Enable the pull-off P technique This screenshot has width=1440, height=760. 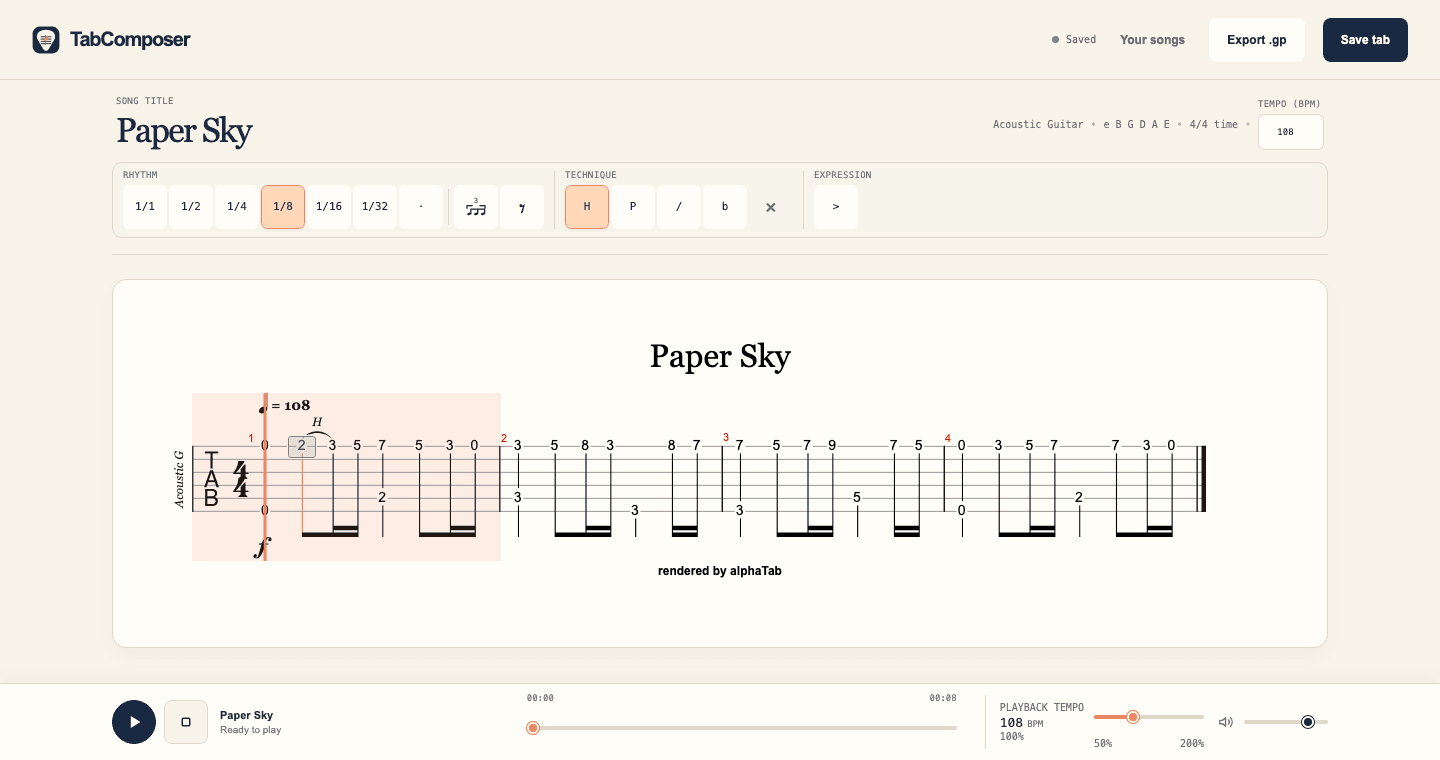[633, 207]
